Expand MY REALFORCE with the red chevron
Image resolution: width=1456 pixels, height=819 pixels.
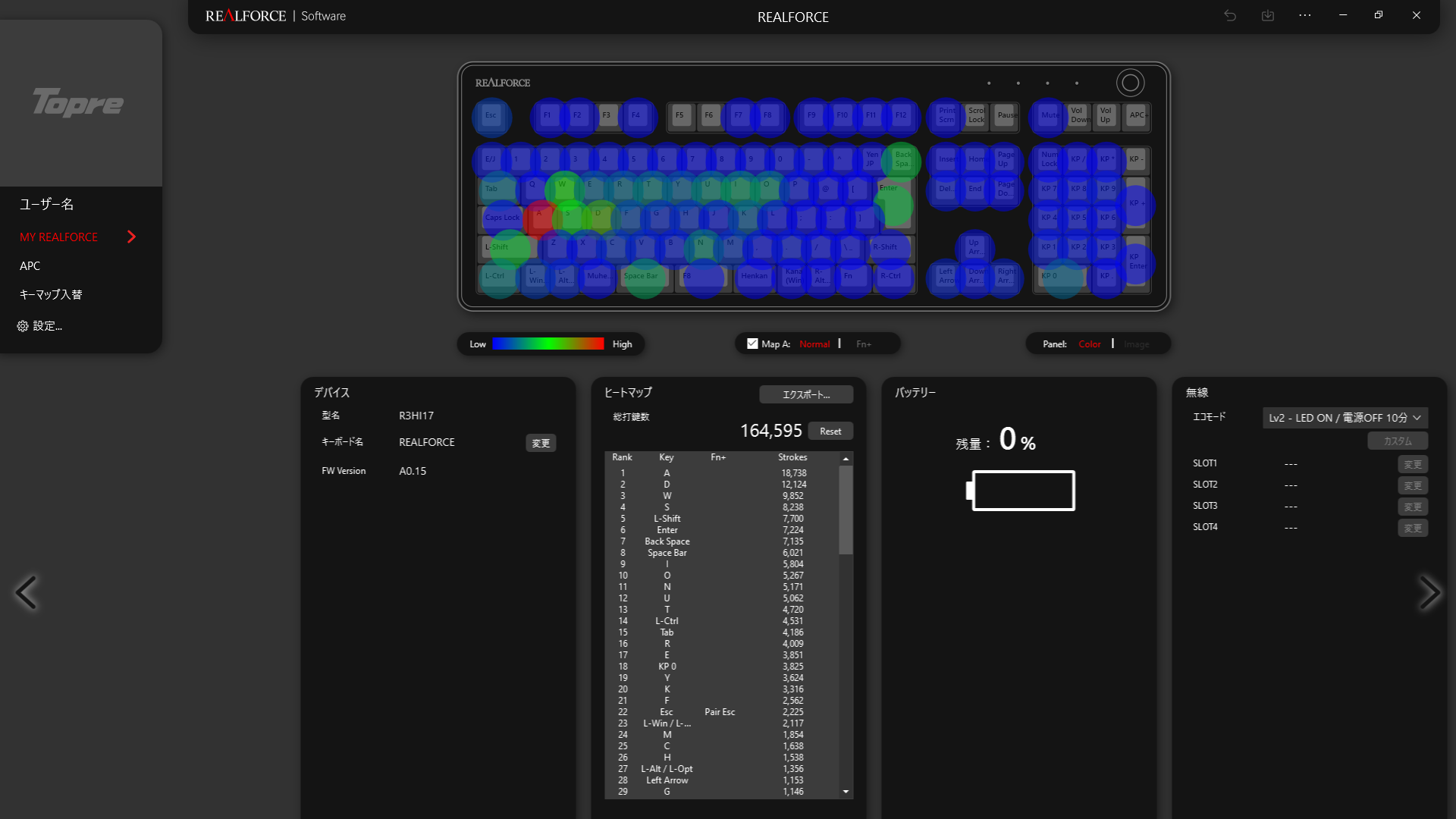(131, 237)
